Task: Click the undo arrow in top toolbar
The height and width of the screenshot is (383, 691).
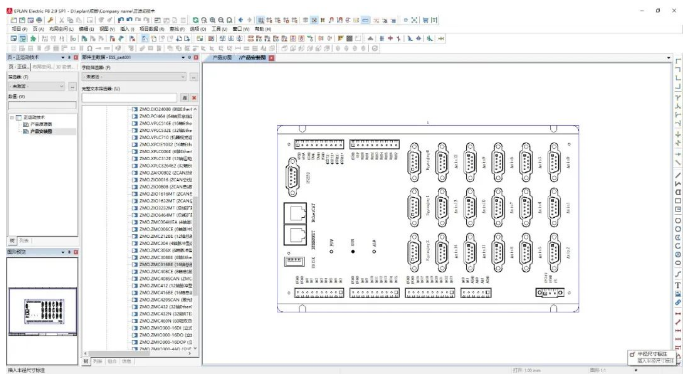Action: pos(120,20)
